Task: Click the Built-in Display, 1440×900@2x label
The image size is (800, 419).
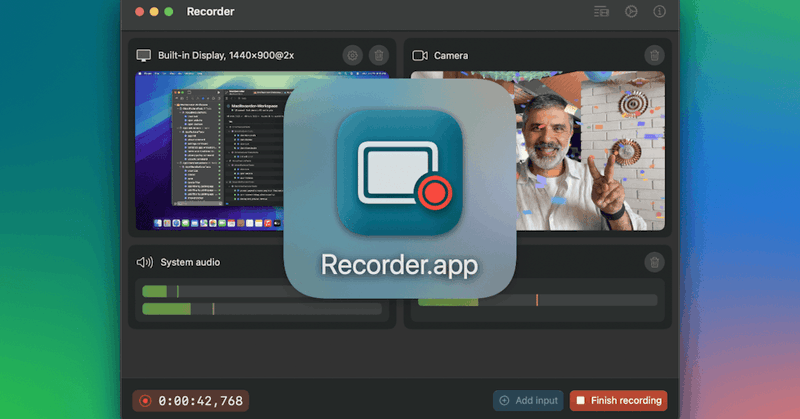Action: (x=226, y=55)
